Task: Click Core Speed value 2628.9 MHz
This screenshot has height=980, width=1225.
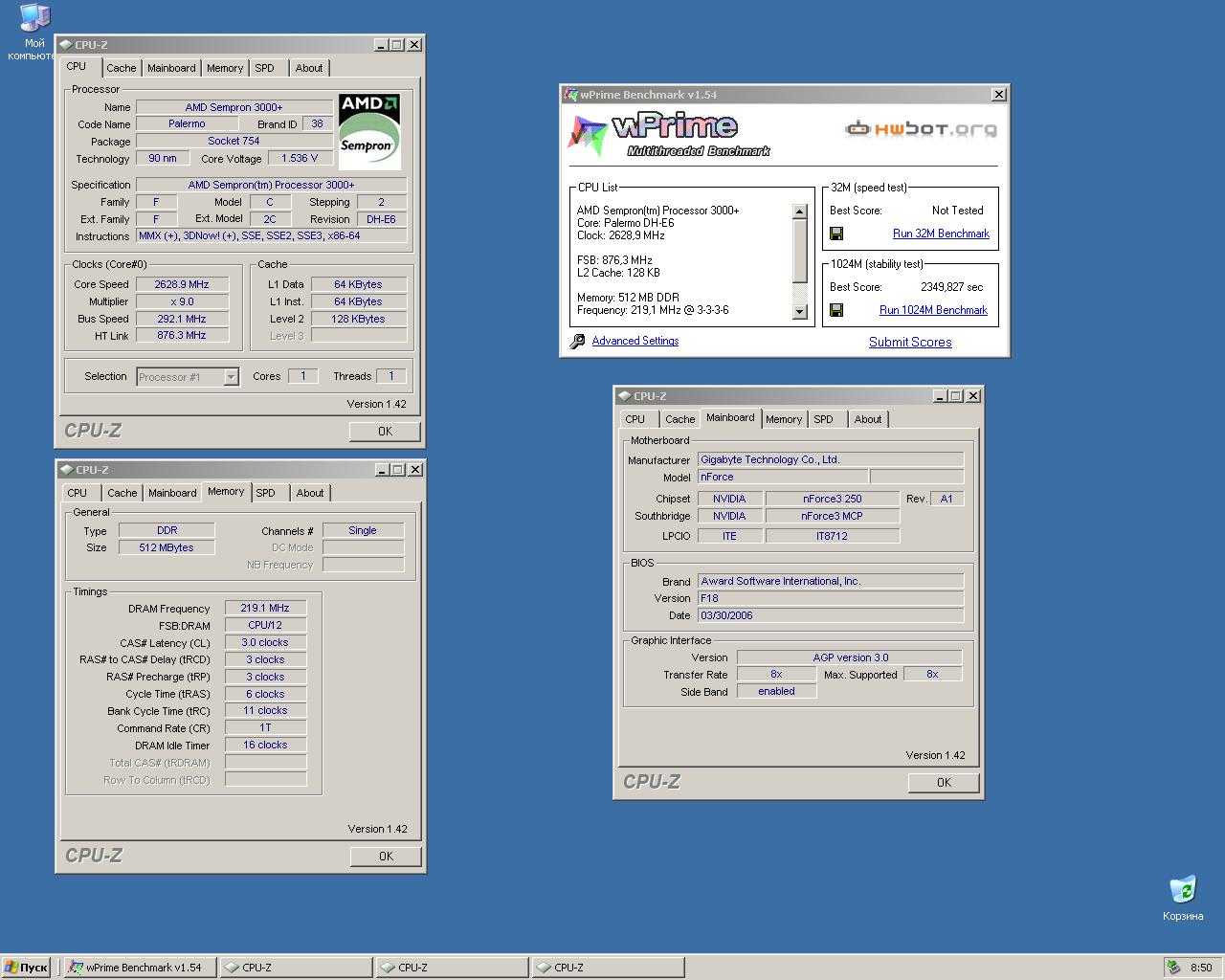Action: tap(182, 284)
